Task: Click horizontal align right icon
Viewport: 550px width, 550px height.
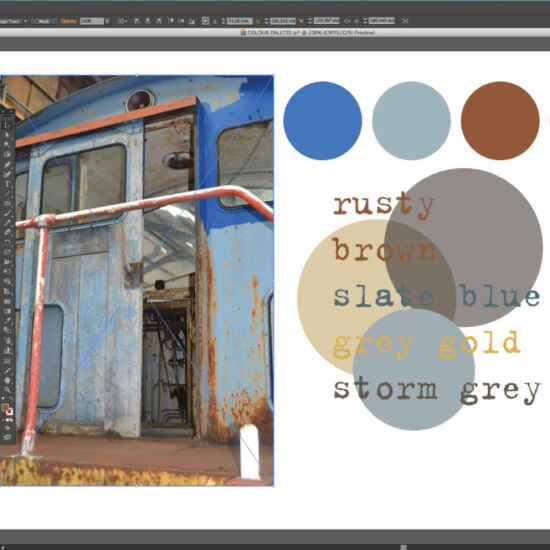Action: click(x=159, y=21)
